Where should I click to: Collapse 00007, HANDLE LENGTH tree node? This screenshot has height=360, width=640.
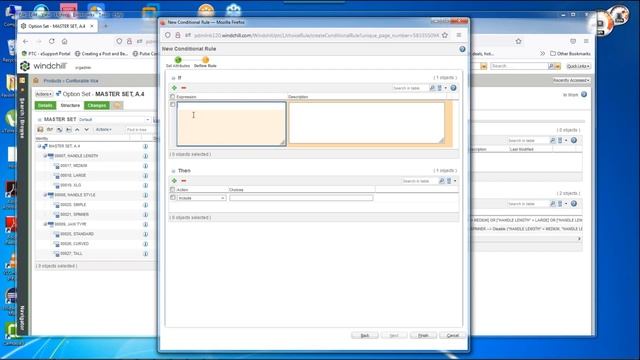click(45, 156)
